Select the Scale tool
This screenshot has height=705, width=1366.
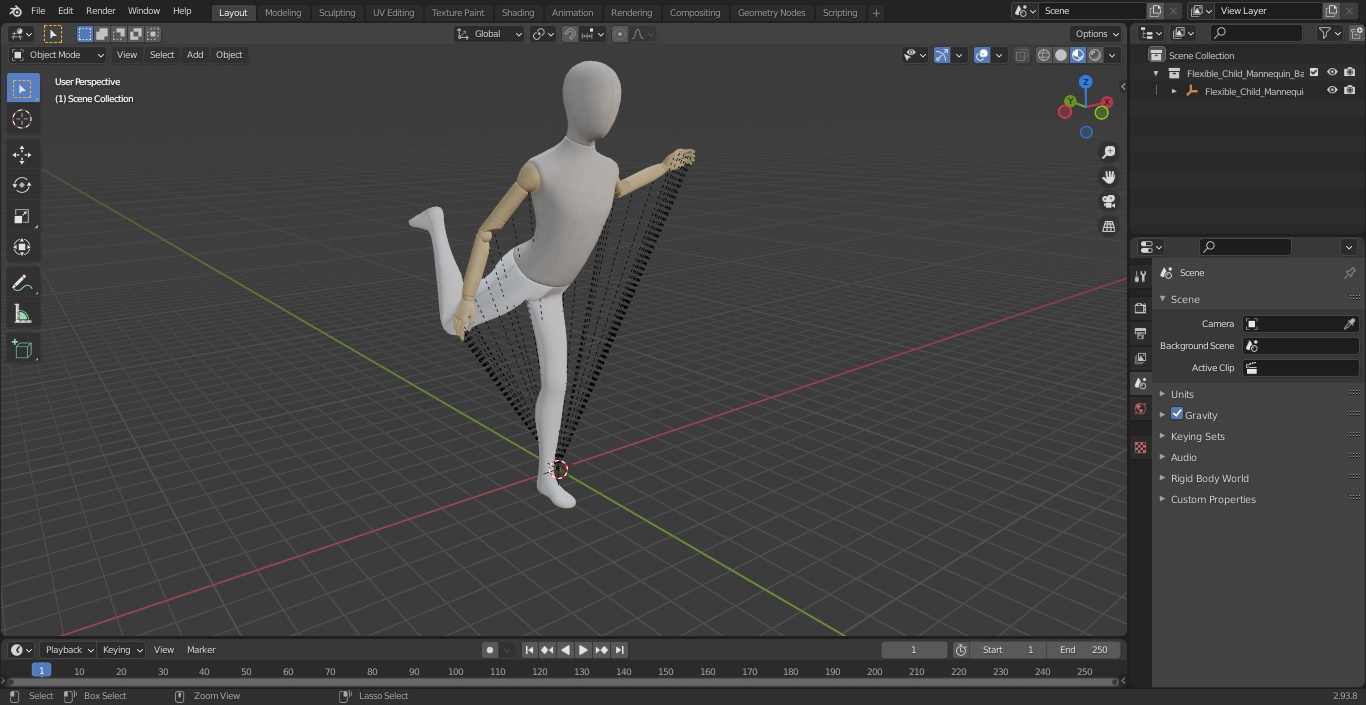[x=22, y=216]
